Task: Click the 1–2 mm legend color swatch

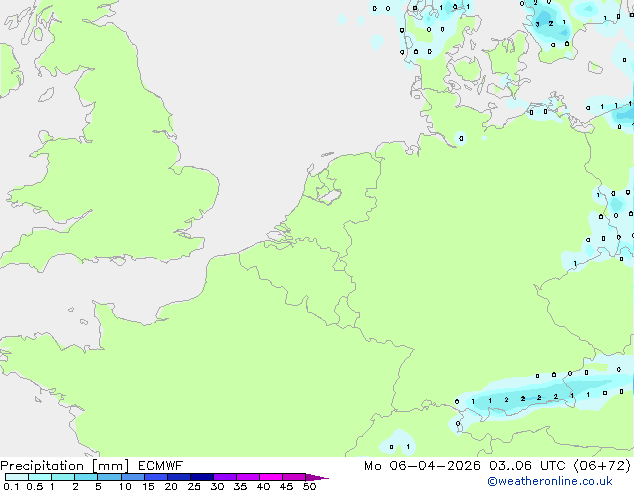Action: [x=63, y=477]
